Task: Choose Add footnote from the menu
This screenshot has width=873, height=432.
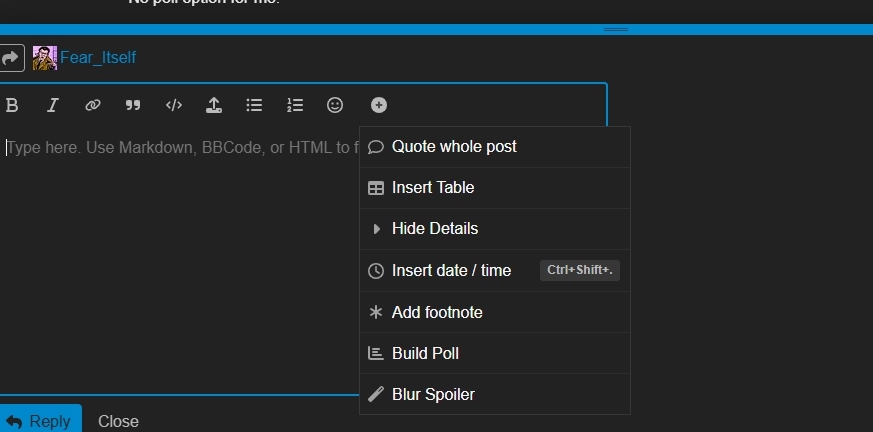Action: tap(437, 312)
